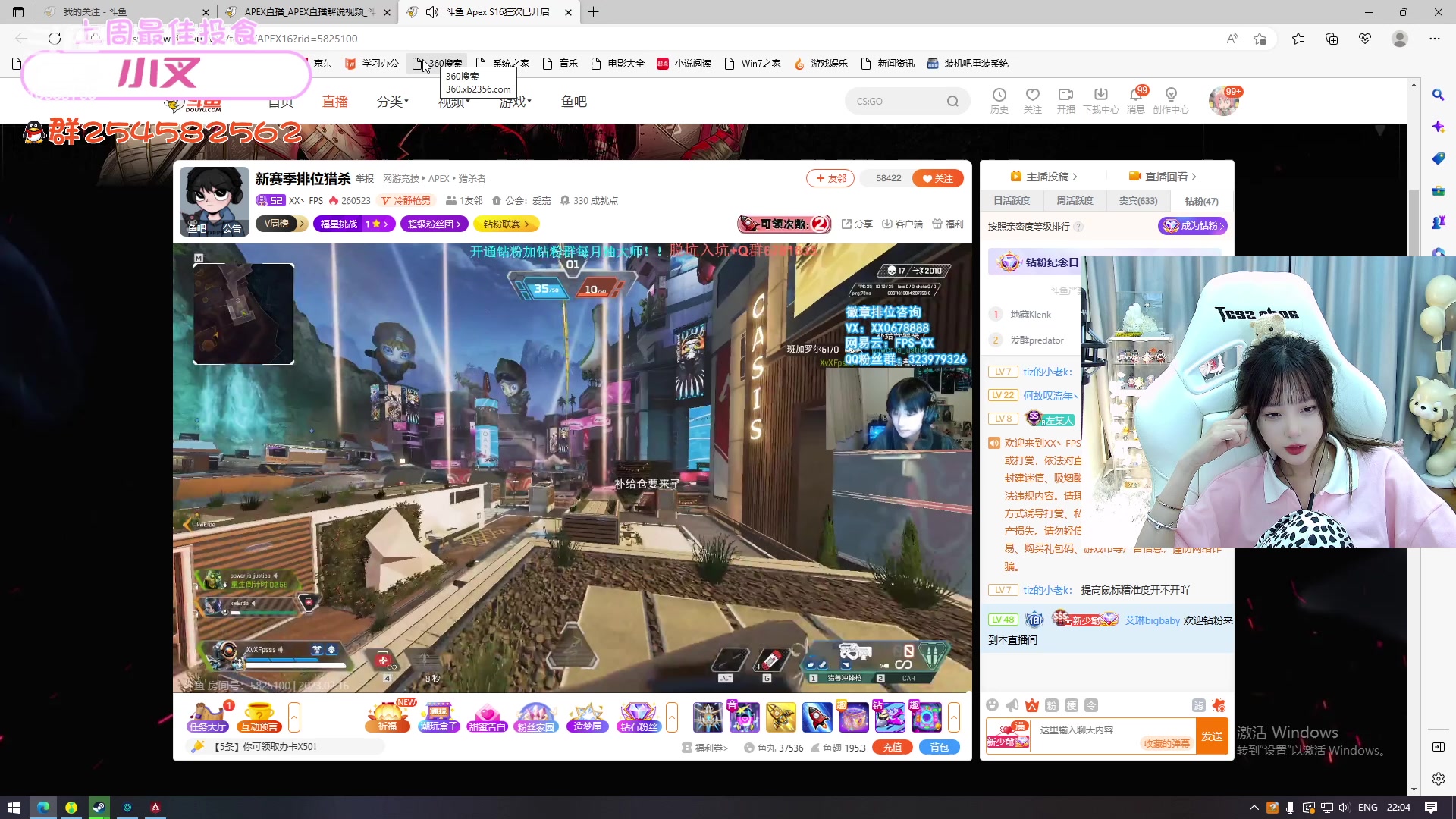1456x819 pixels.
Task: Click the 成为钻粉 button
Action: point(1193,226)
